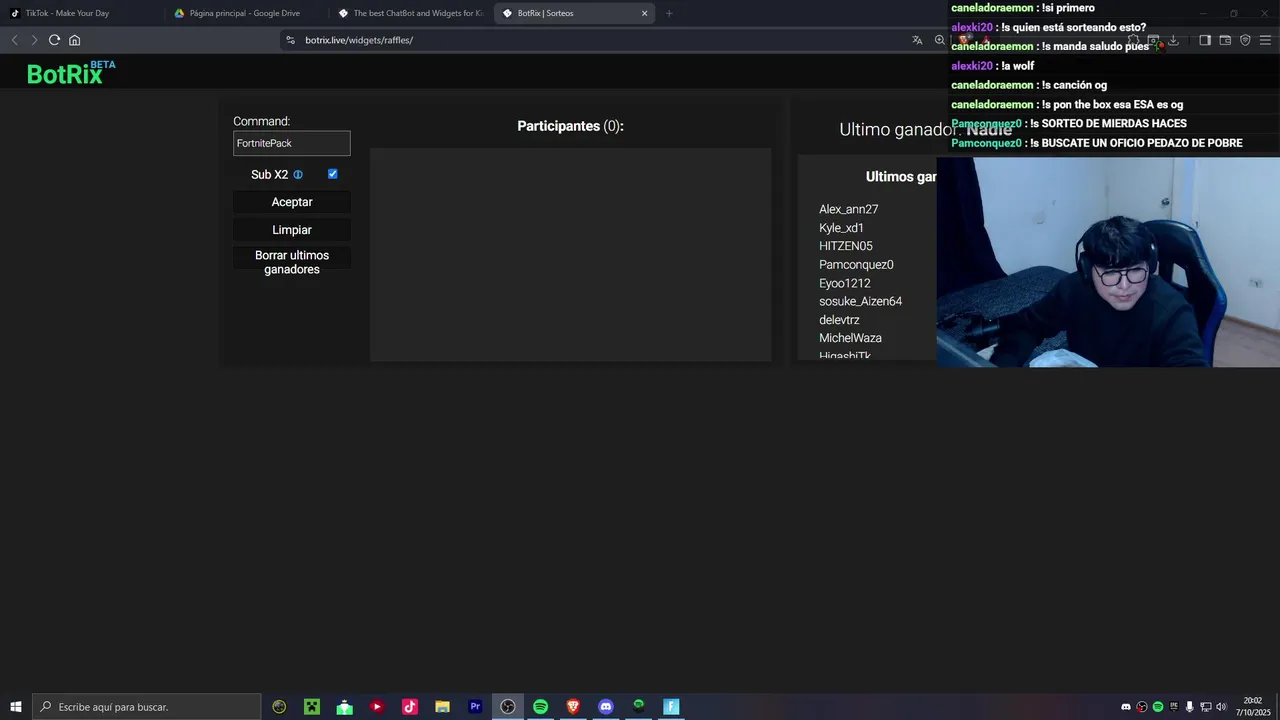Open the Brave wallet icon
This screenshot has height=720, width=1280.
pyautogui.click(x=1225, y=40)
